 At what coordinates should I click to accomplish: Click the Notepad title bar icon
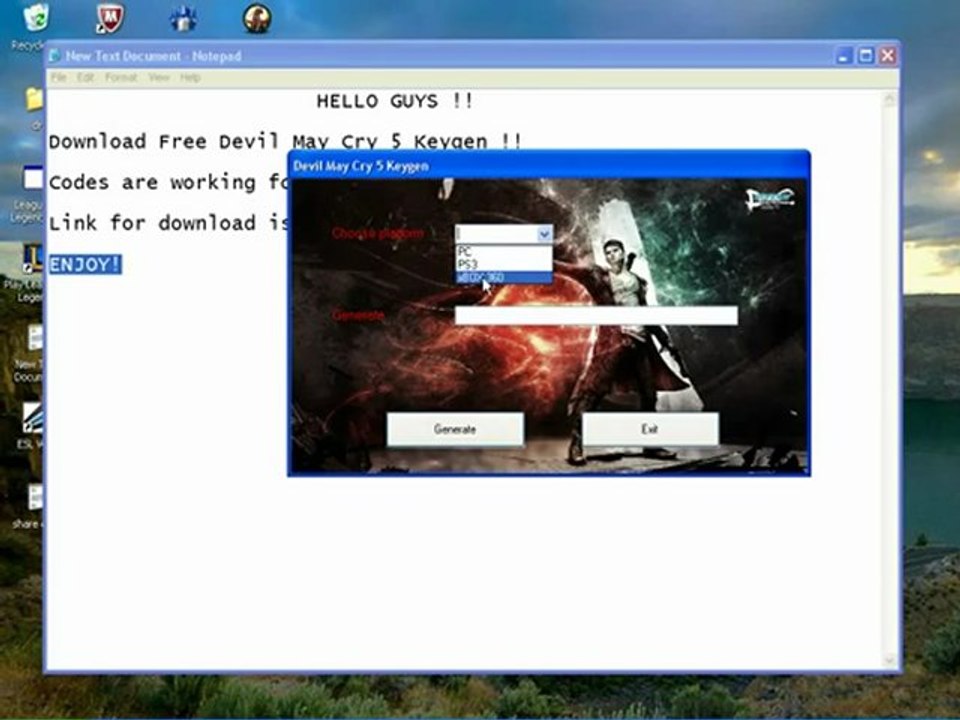[54, 56]
